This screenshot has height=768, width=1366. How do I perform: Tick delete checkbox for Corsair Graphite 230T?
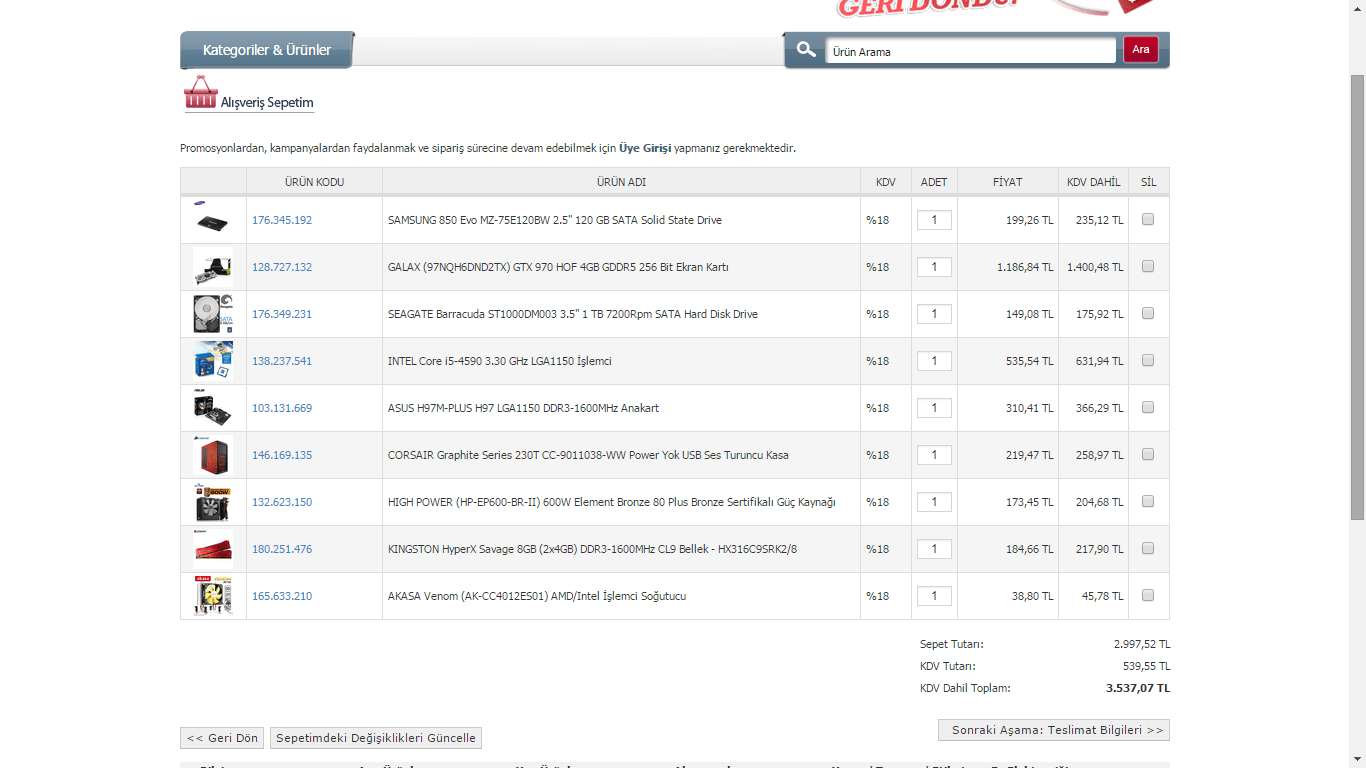[1148, 455]
